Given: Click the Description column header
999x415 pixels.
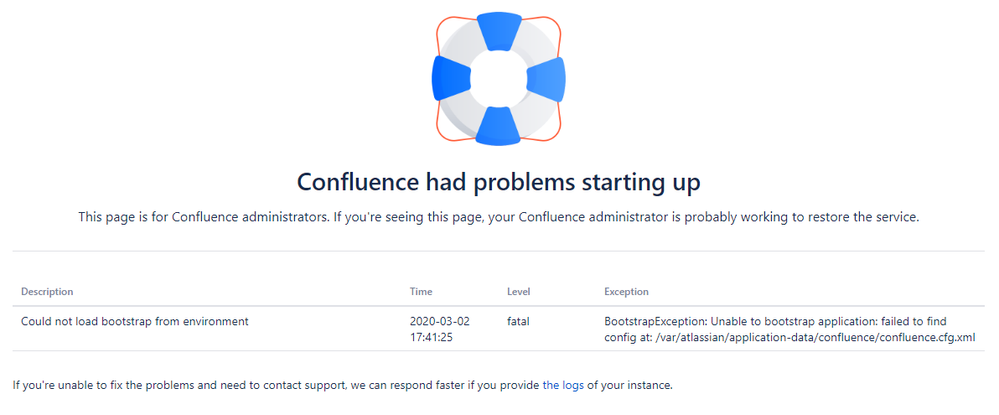Looking at the screenshot, I should 47,291.
